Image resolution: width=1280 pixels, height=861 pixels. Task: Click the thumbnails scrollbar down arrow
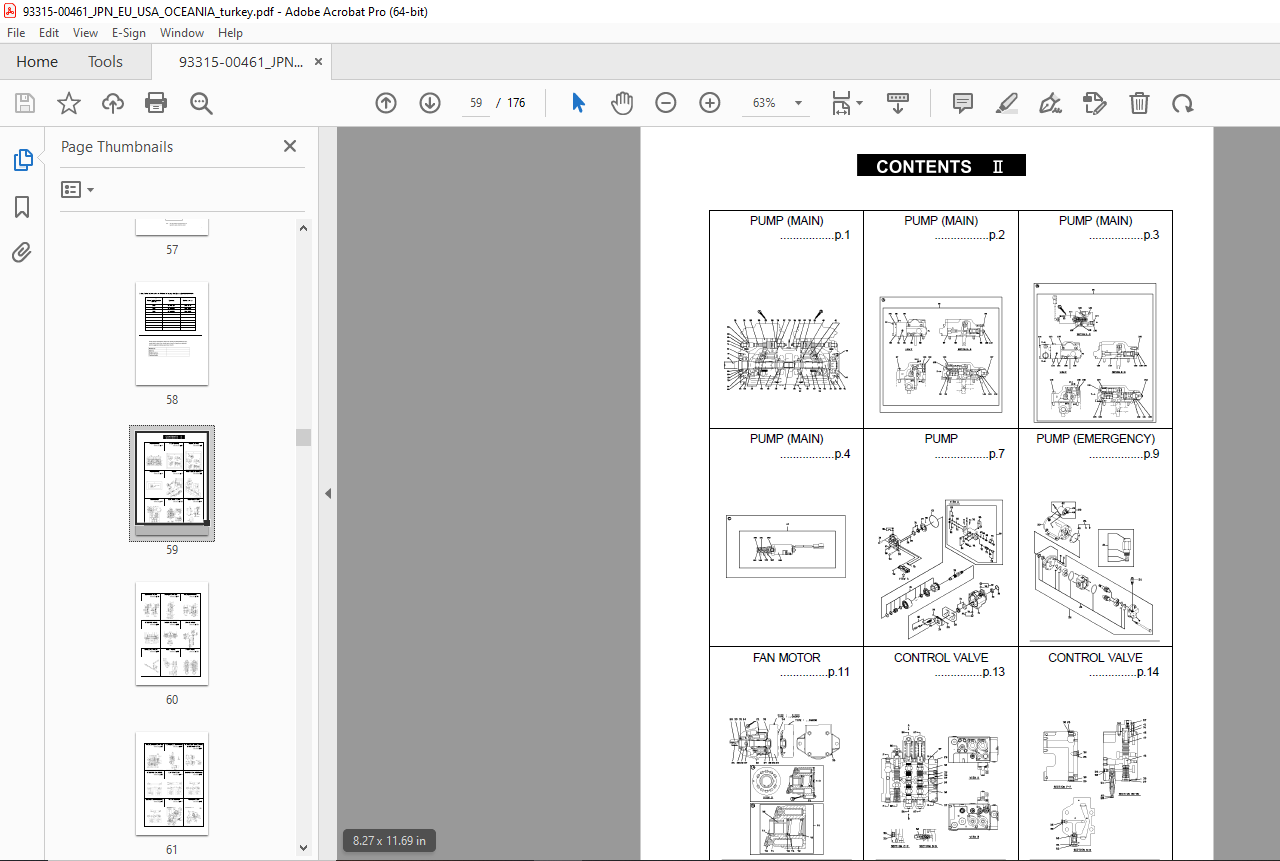click(303, 849)
